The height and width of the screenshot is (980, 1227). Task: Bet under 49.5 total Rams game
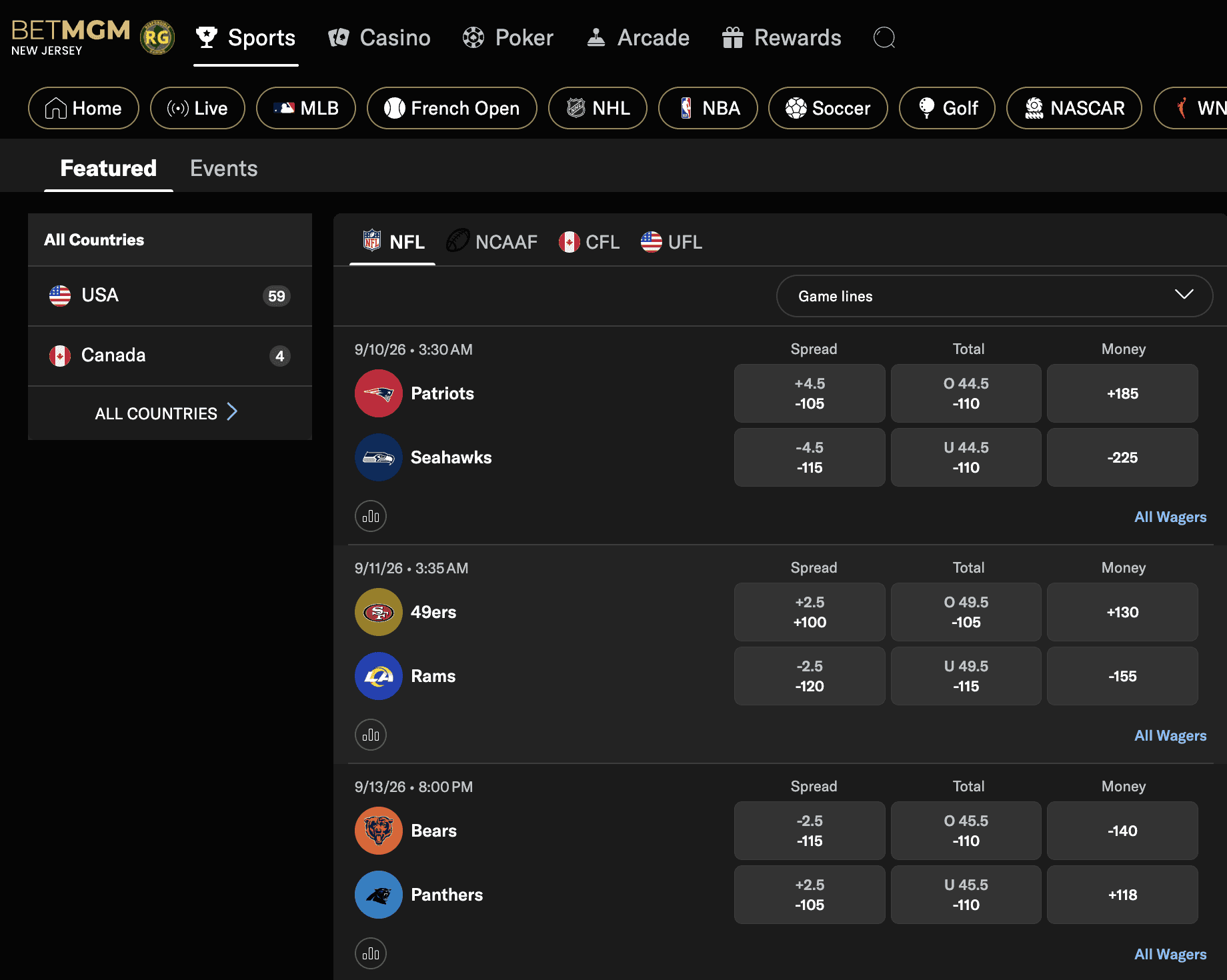pos(966,676)
